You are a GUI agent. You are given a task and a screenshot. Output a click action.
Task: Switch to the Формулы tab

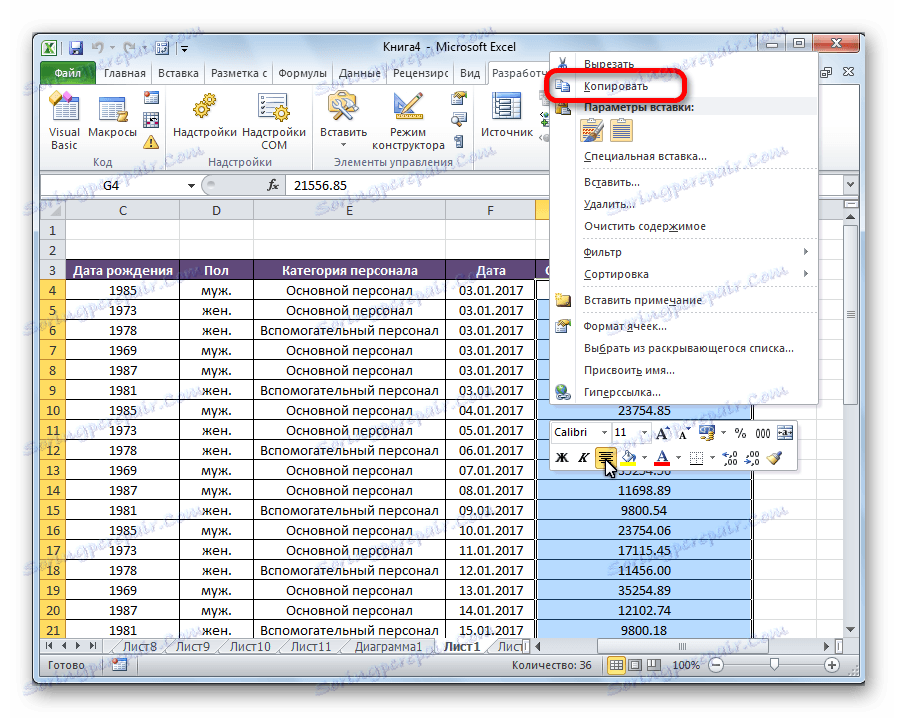pos(302,73)
